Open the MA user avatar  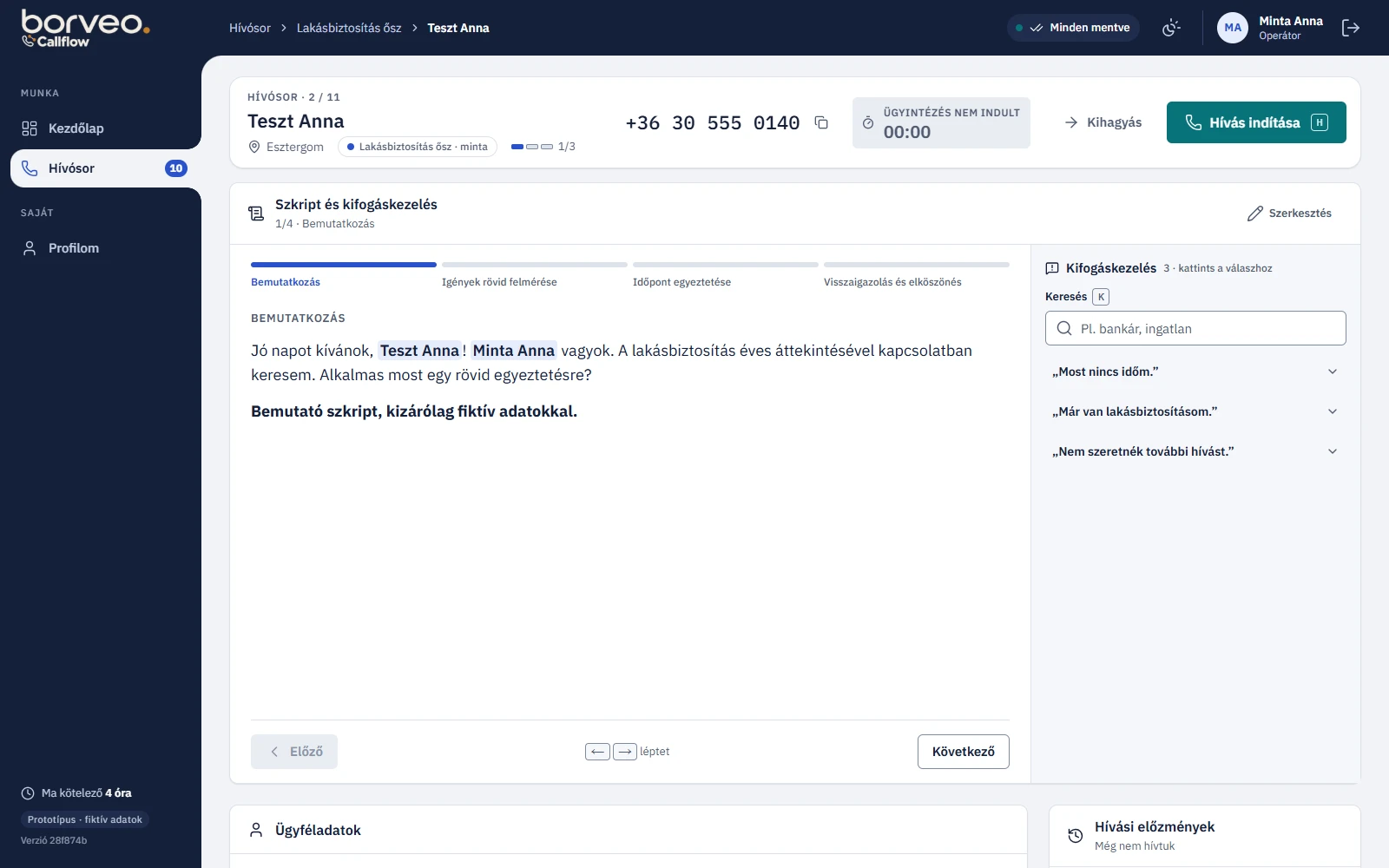(x=1233, y=28)
